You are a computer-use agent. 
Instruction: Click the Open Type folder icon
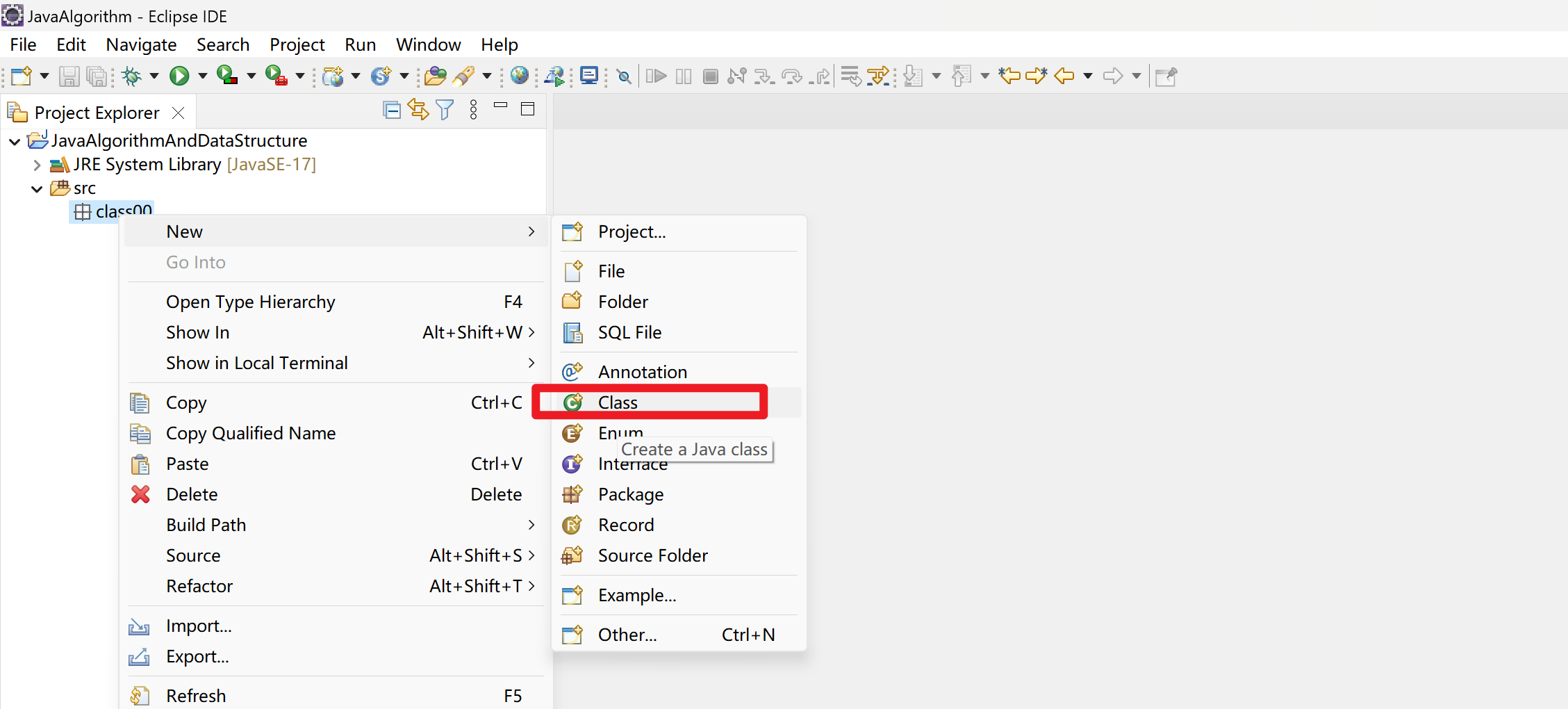[436, 76]
